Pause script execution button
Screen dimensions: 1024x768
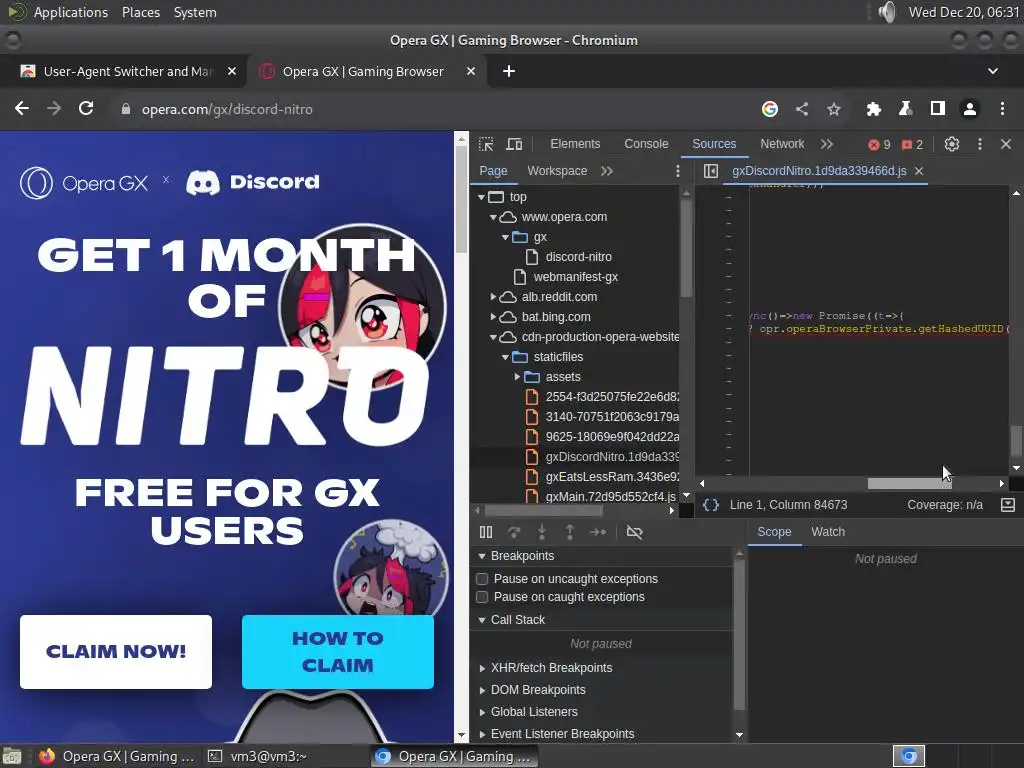point(486,532)
